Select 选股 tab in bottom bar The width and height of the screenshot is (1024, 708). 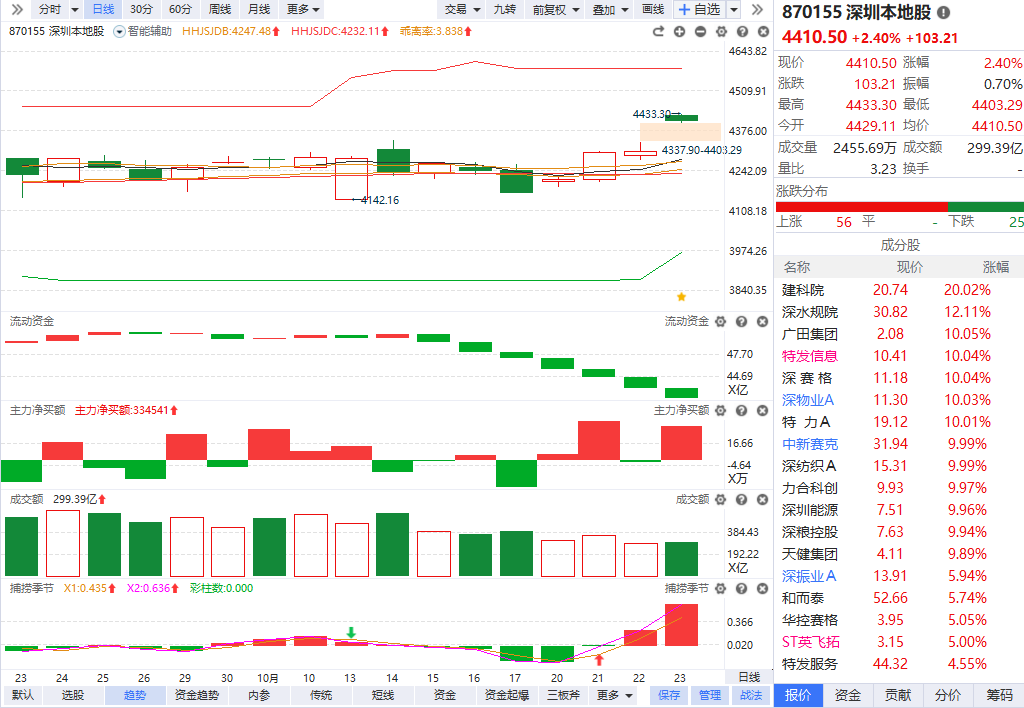coord(72,696)
